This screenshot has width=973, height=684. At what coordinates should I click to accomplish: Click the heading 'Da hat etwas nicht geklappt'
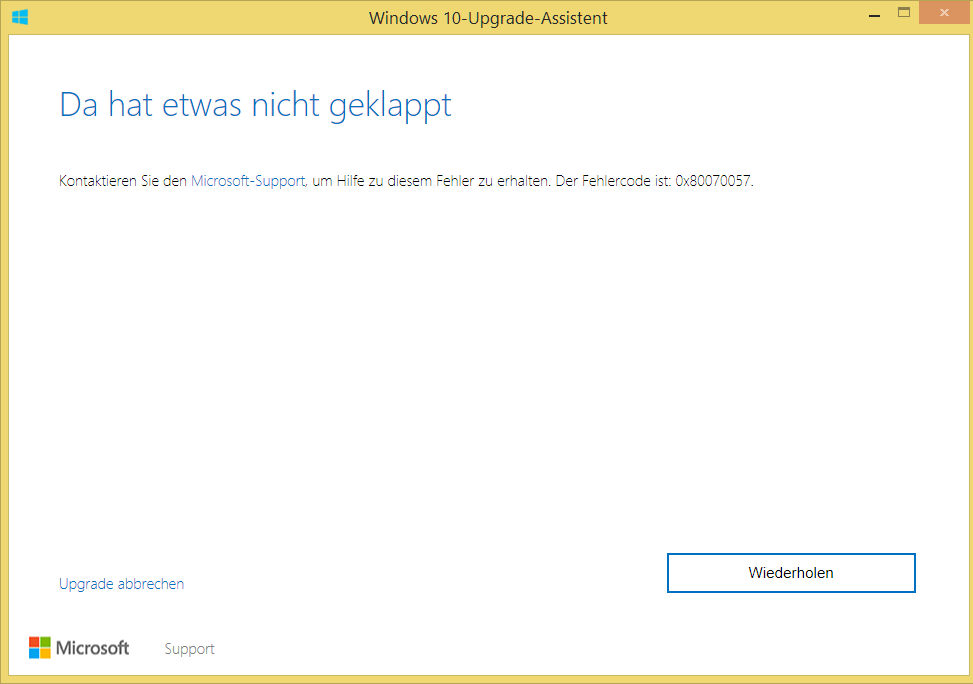[x=255, y=105]
